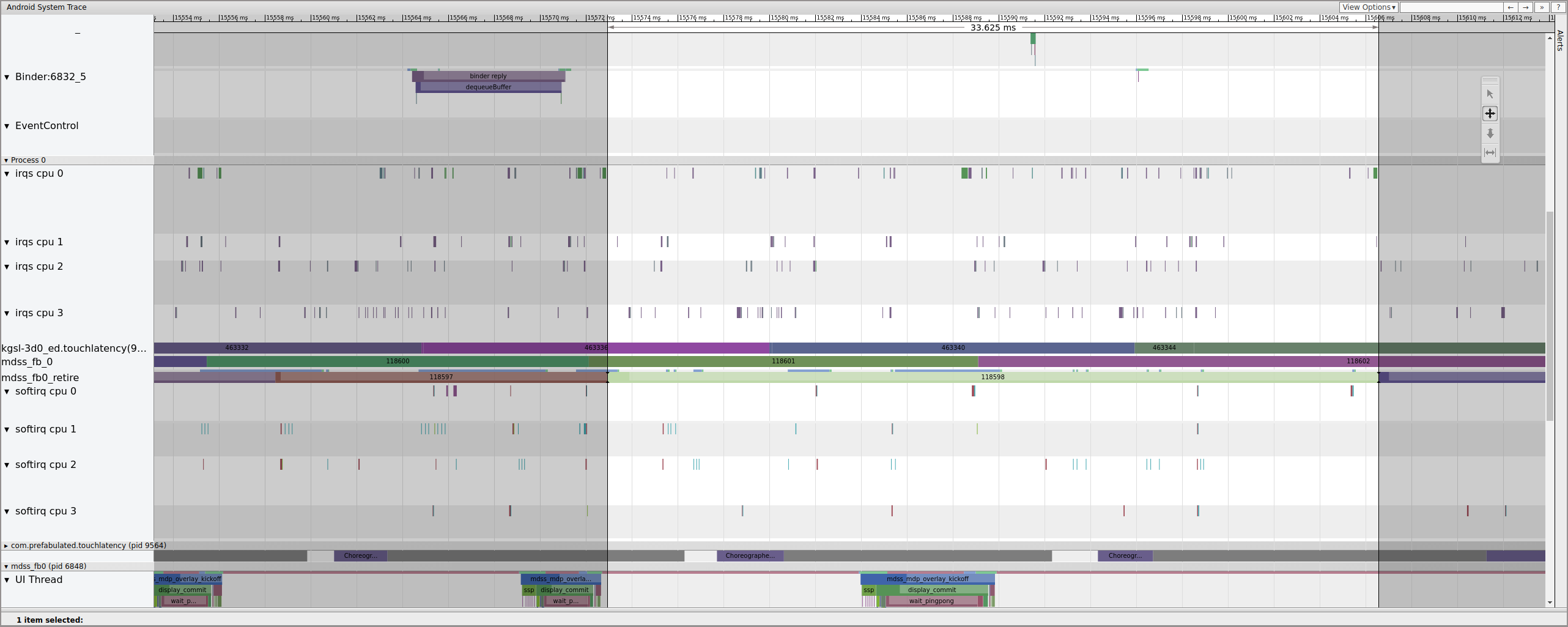
Task: Open the View Options dropdown
Action: pos(1368,7)
